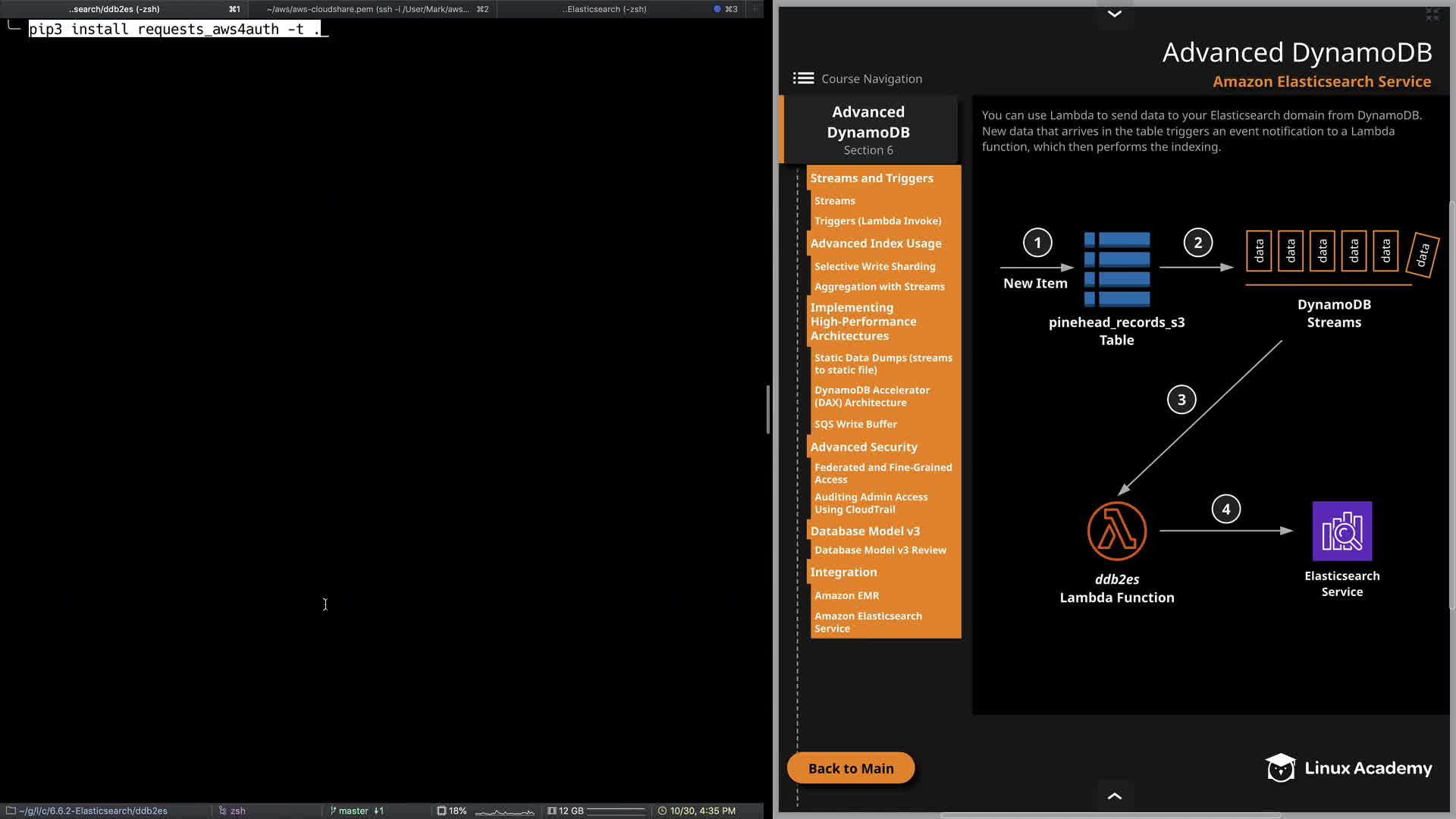Click the circled step number 4

tap(1225, 509)
